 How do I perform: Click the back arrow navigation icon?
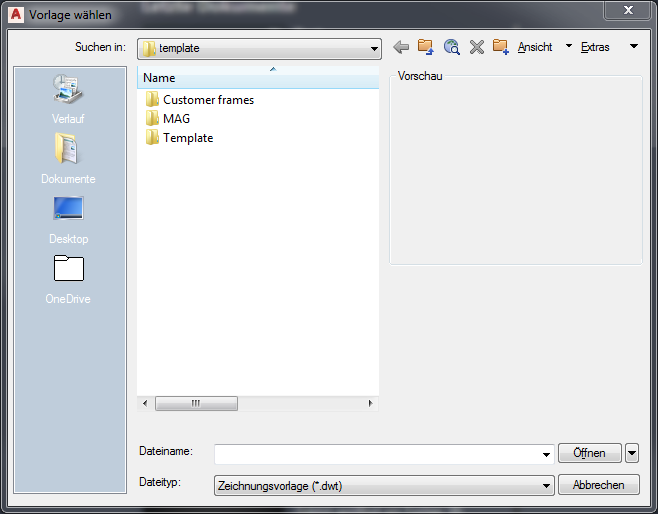(401, 47)
